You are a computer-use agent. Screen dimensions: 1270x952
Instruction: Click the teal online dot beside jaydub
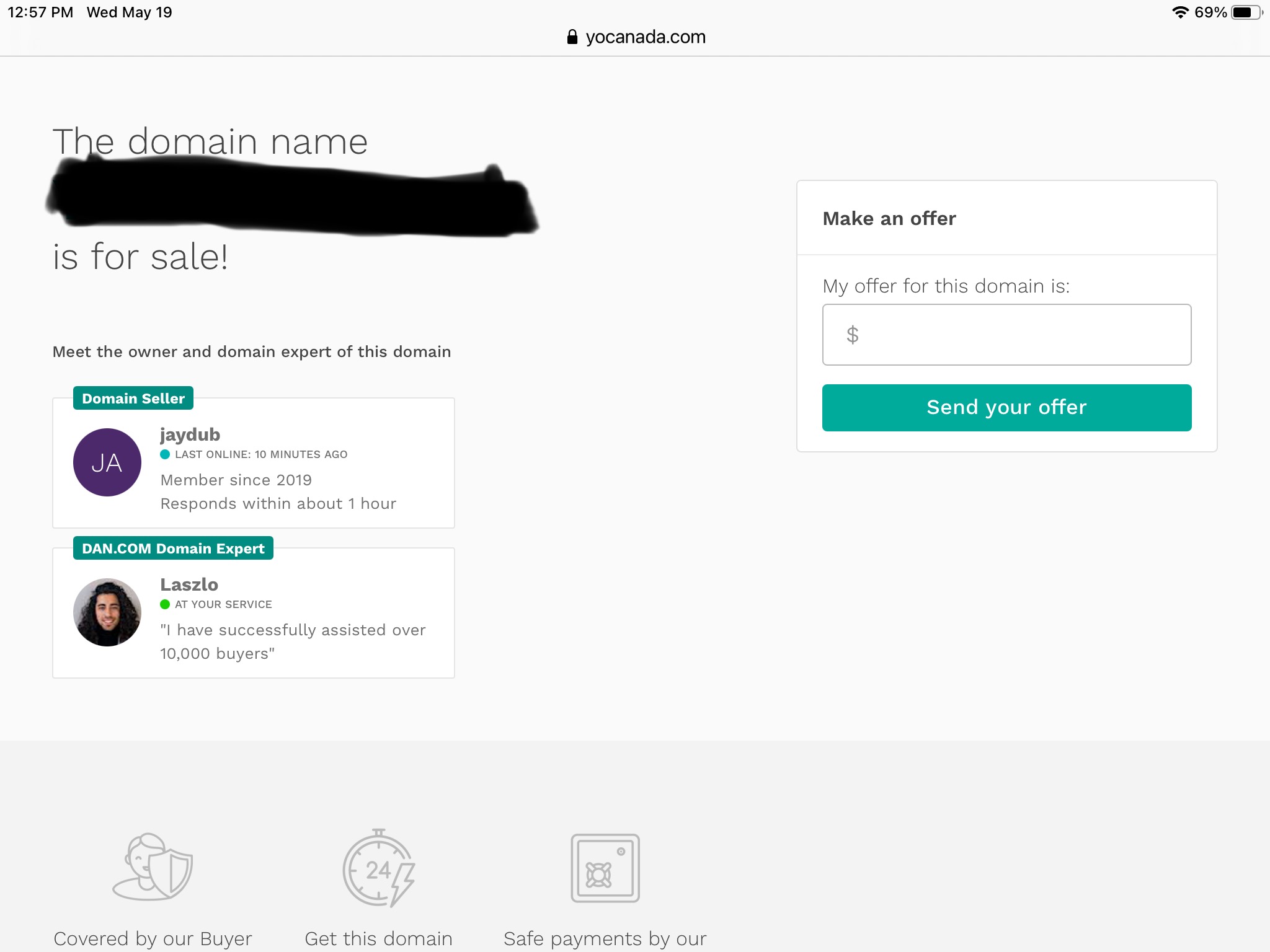tap(165, 454)
